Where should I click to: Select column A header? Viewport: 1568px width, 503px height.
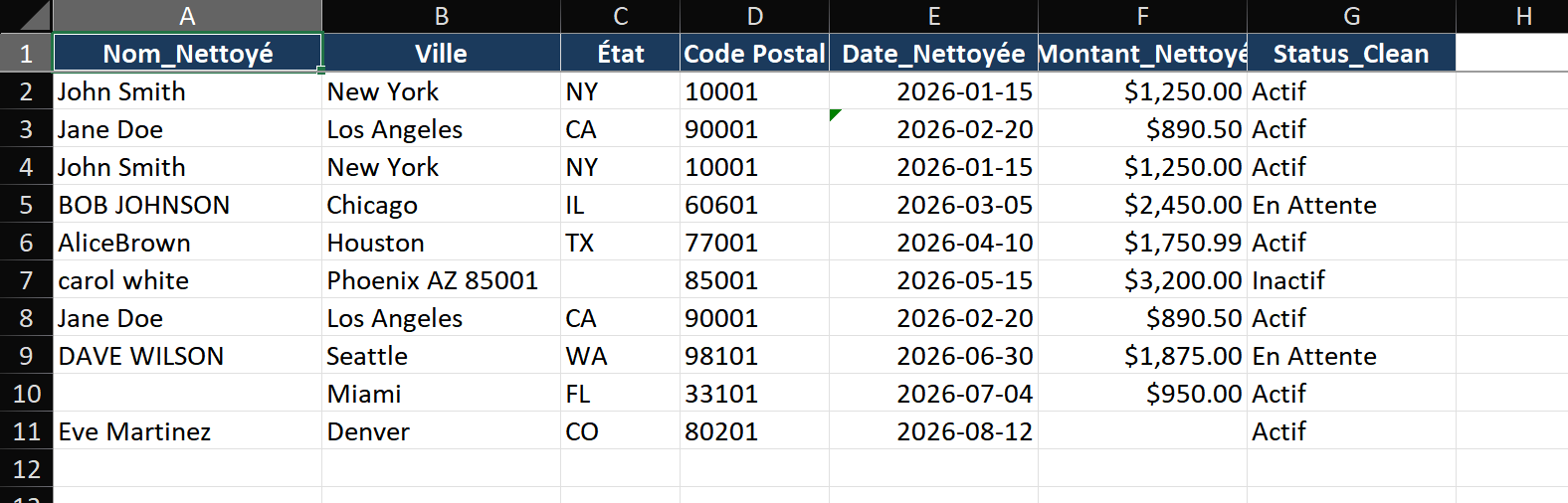click(x=187, y=16)
